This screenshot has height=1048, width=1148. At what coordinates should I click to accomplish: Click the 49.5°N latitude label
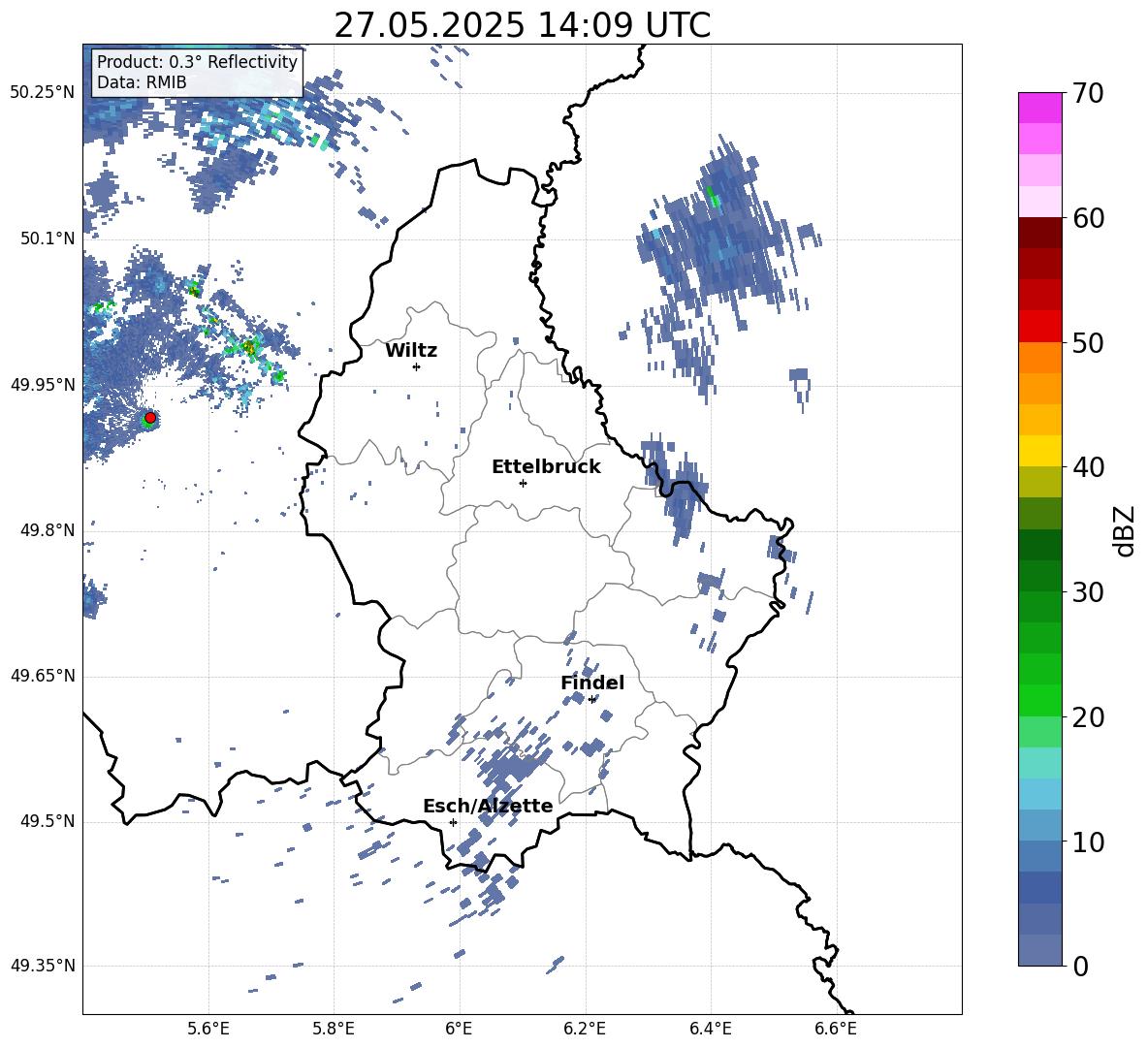(47, 821)
